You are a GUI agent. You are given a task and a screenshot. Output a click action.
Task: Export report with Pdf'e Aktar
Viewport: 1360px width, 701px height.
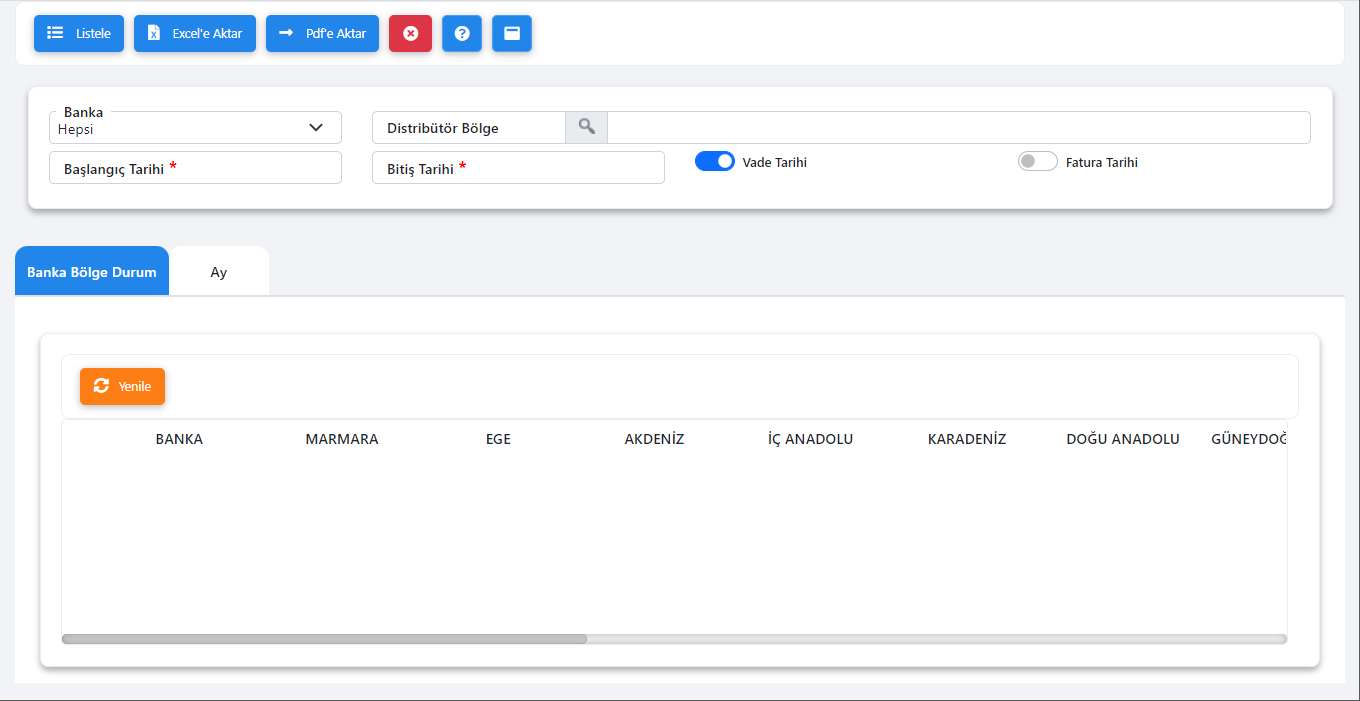click(322, 33)
